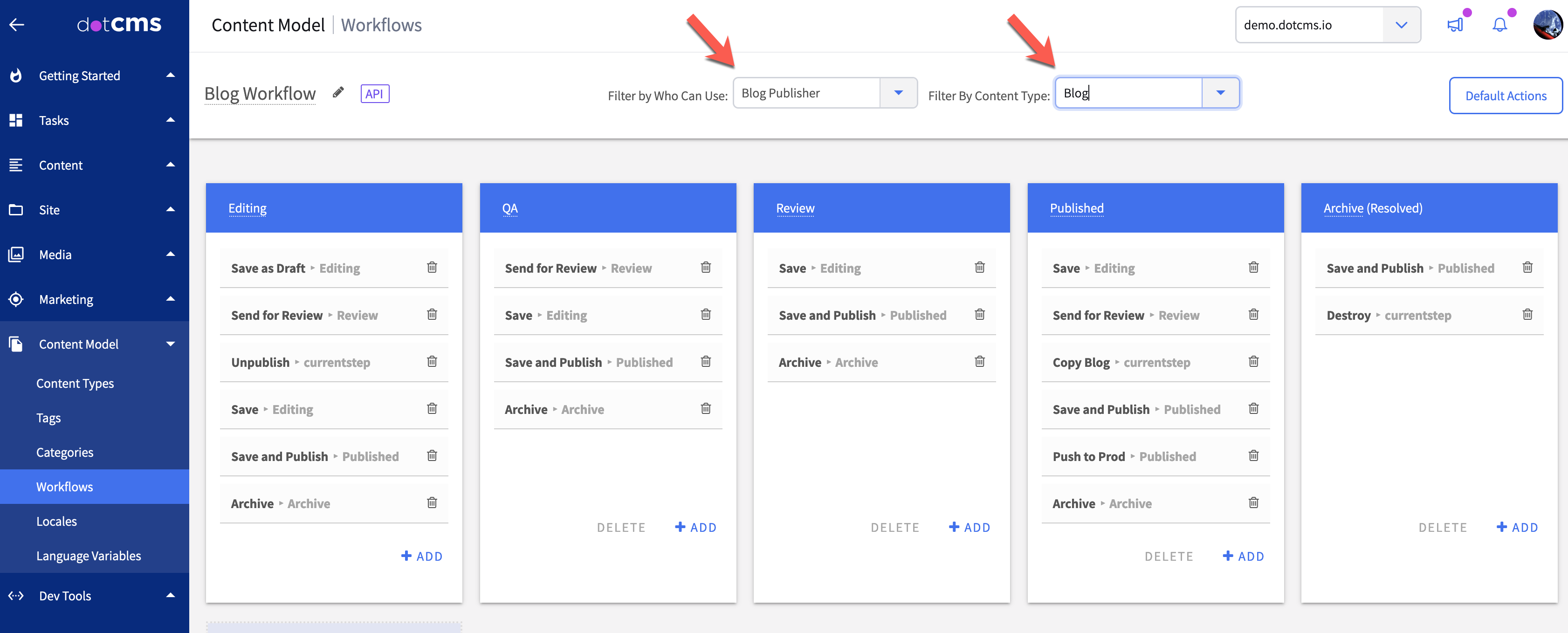Expand the Marketing sidebar menu
Image resolution: width=1568 pixels, height=633 pixels.
click(x=171, y=299)
